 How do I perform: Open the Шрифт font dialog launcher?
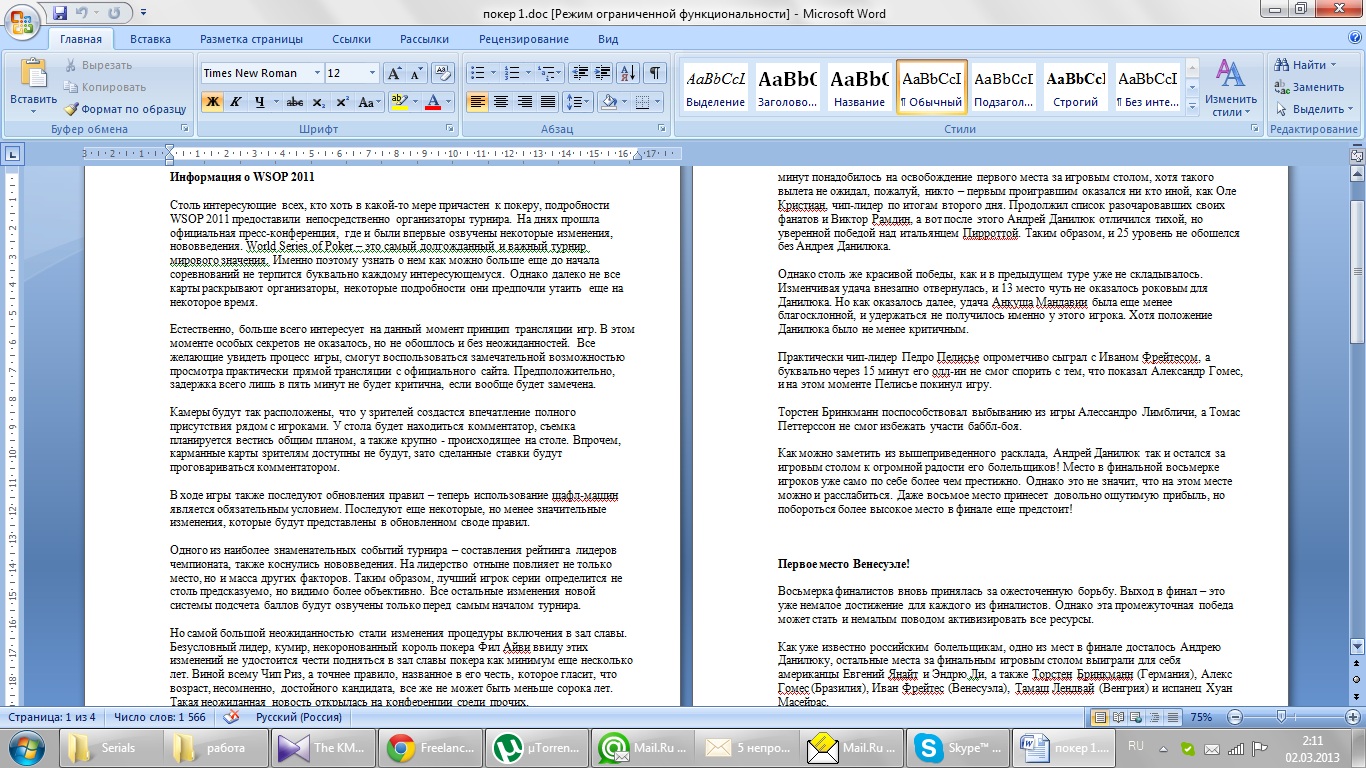(x=448, y=129)
